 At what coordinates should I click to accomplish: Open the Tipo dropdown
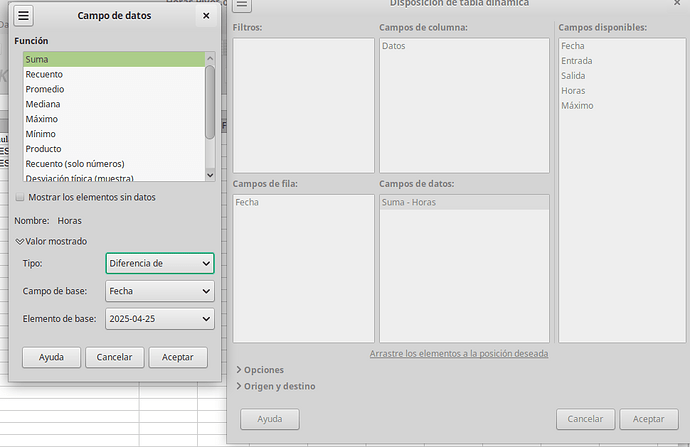click(160, 264)
